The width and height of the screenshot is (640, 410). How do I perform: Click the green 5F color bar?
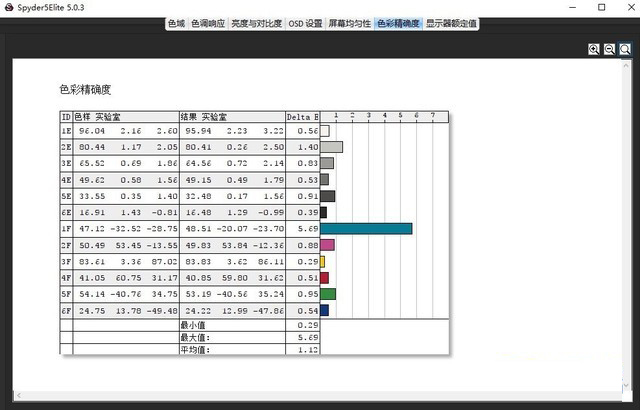[x=328, y=294]
